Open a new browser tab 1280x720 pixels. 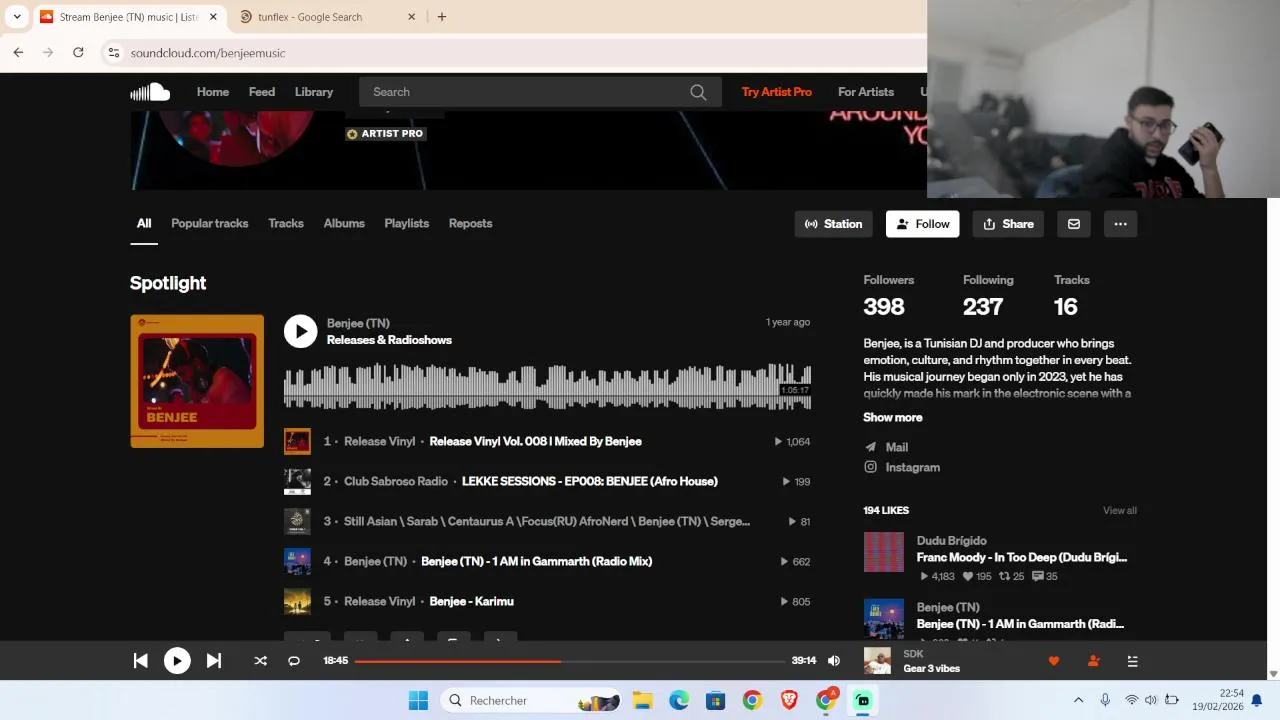click(x=442, y=17)
